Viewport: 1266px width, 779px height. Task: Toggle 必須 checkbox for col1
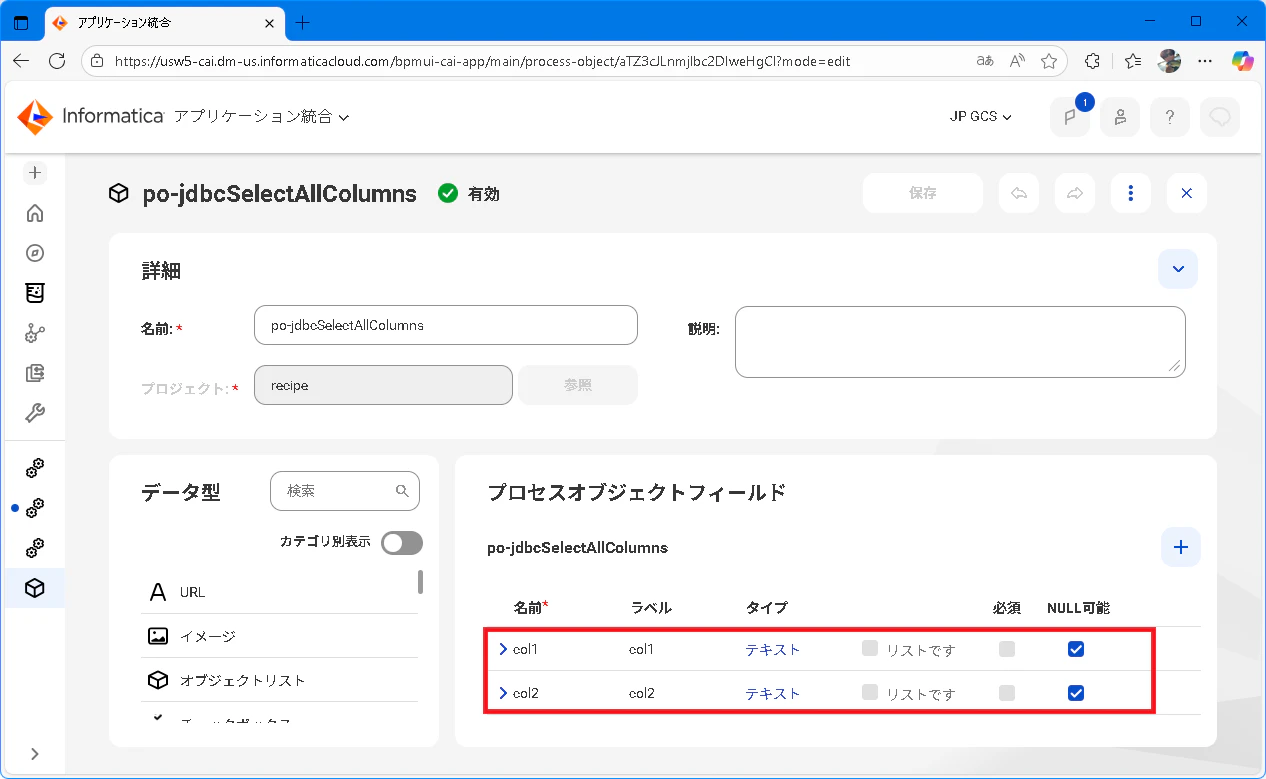click(1007, 649)
